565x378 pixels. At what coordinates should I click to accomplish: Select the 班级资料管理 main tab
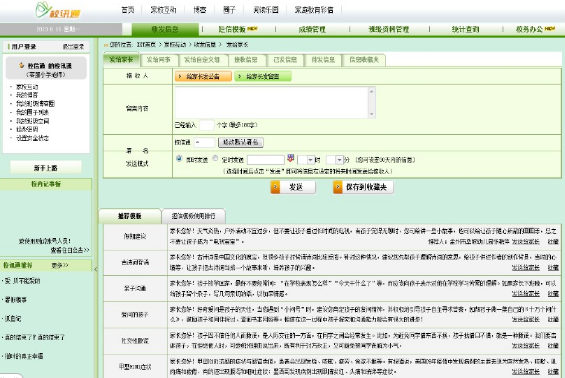389,30
